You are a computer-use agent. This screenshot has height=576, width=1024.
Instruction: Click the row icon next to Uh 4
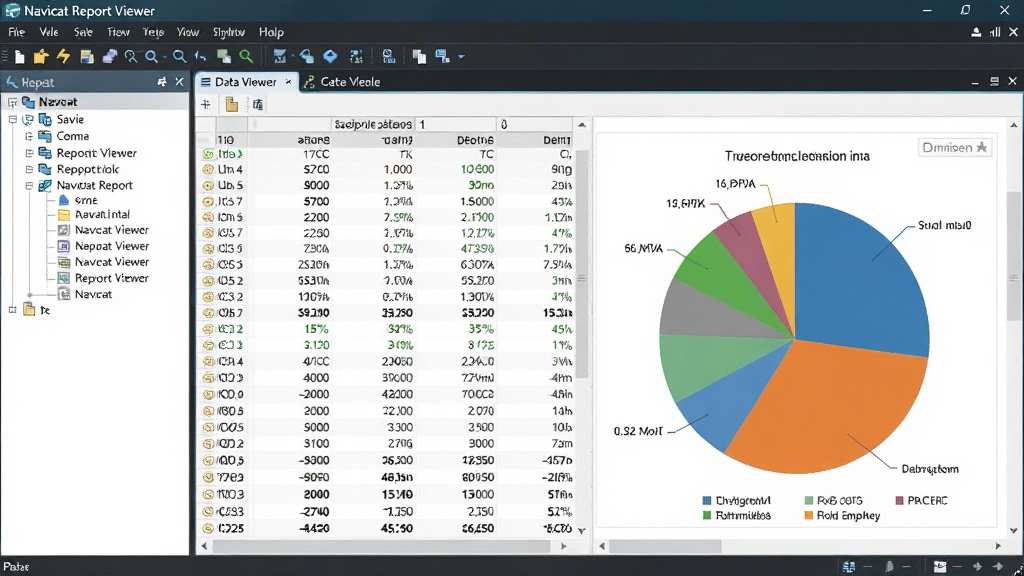[208, 169]
